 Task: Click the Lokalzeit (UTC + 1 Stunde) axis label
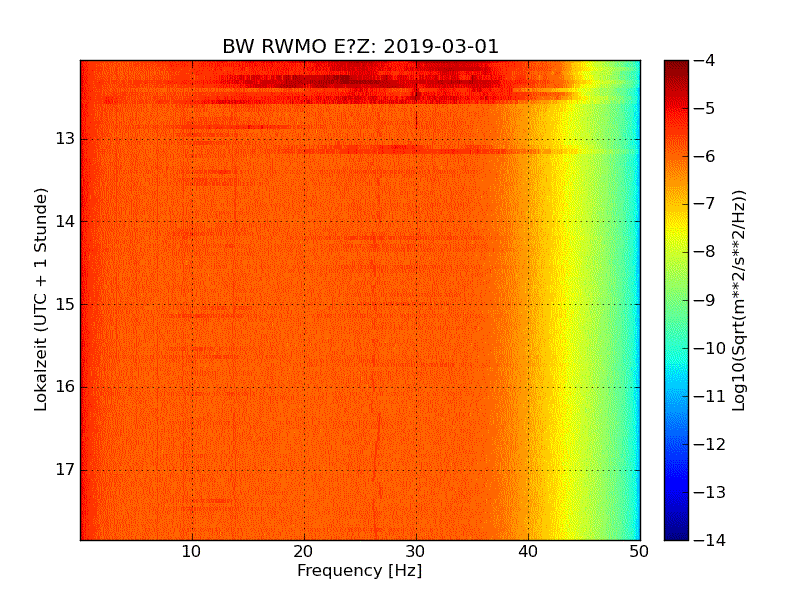(x=41, y=299)
